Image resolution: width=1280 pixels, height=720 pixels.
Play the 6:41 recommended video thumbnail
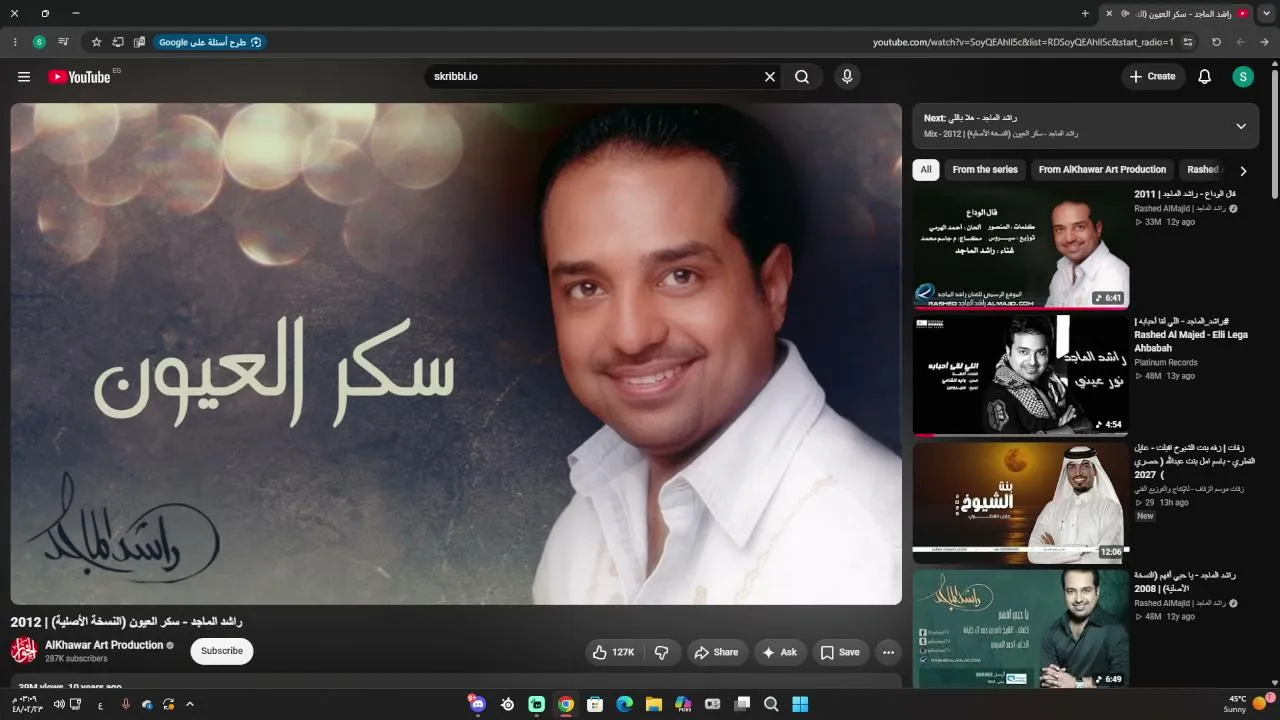click(1021, 248)
